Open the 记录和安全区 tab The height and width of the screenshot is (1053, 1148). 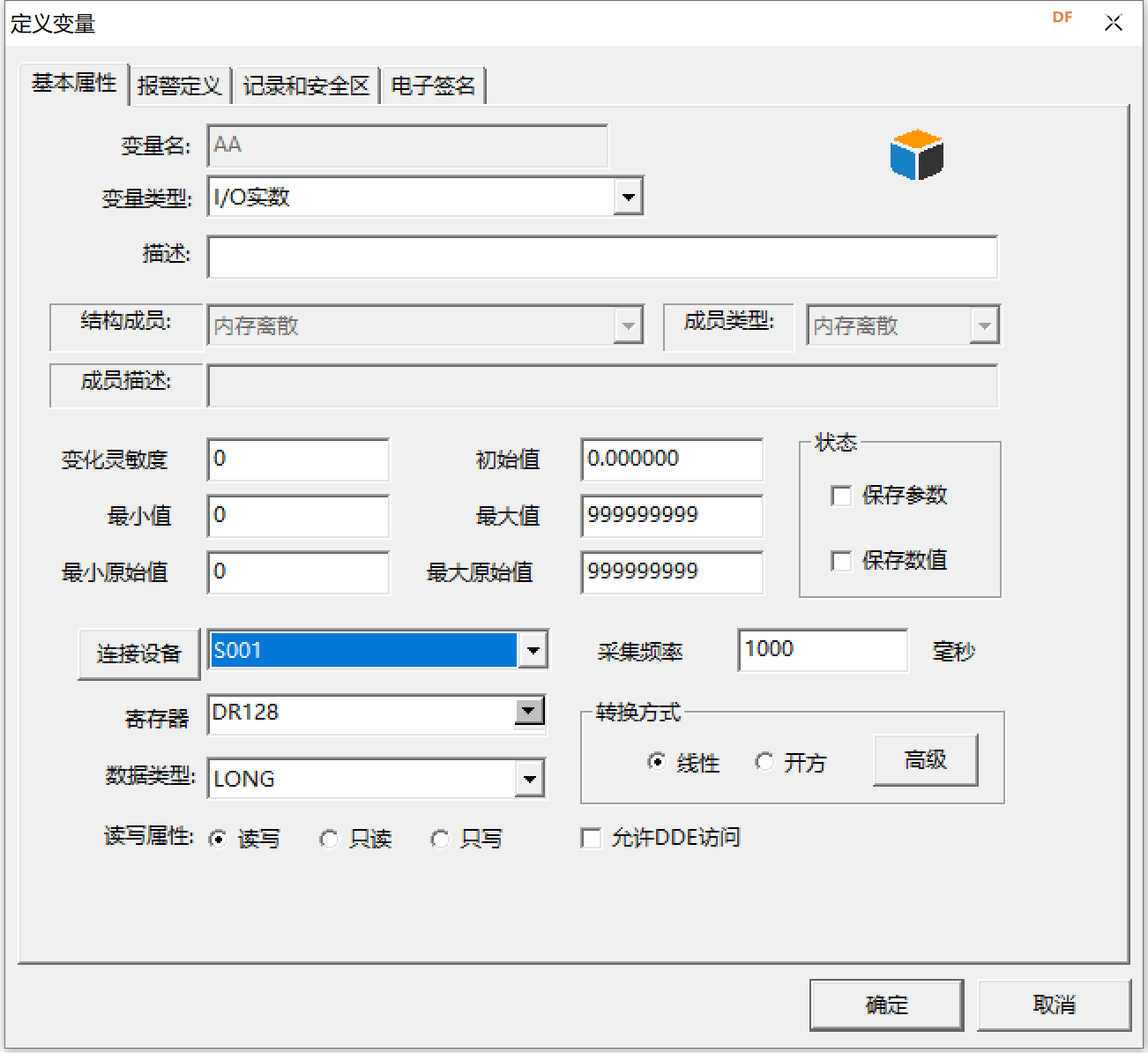[306, 86]
